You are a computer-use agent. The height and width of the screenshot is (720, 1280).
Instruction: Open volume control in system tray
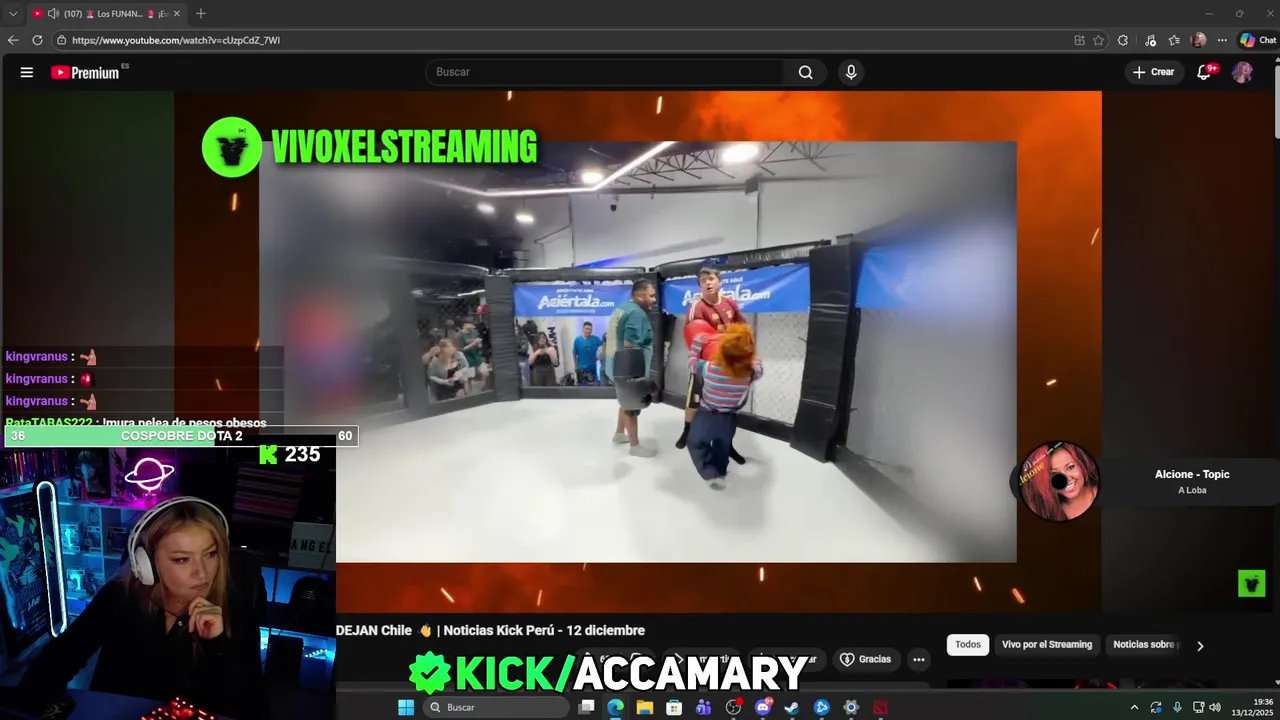(x=1215, y=707)
